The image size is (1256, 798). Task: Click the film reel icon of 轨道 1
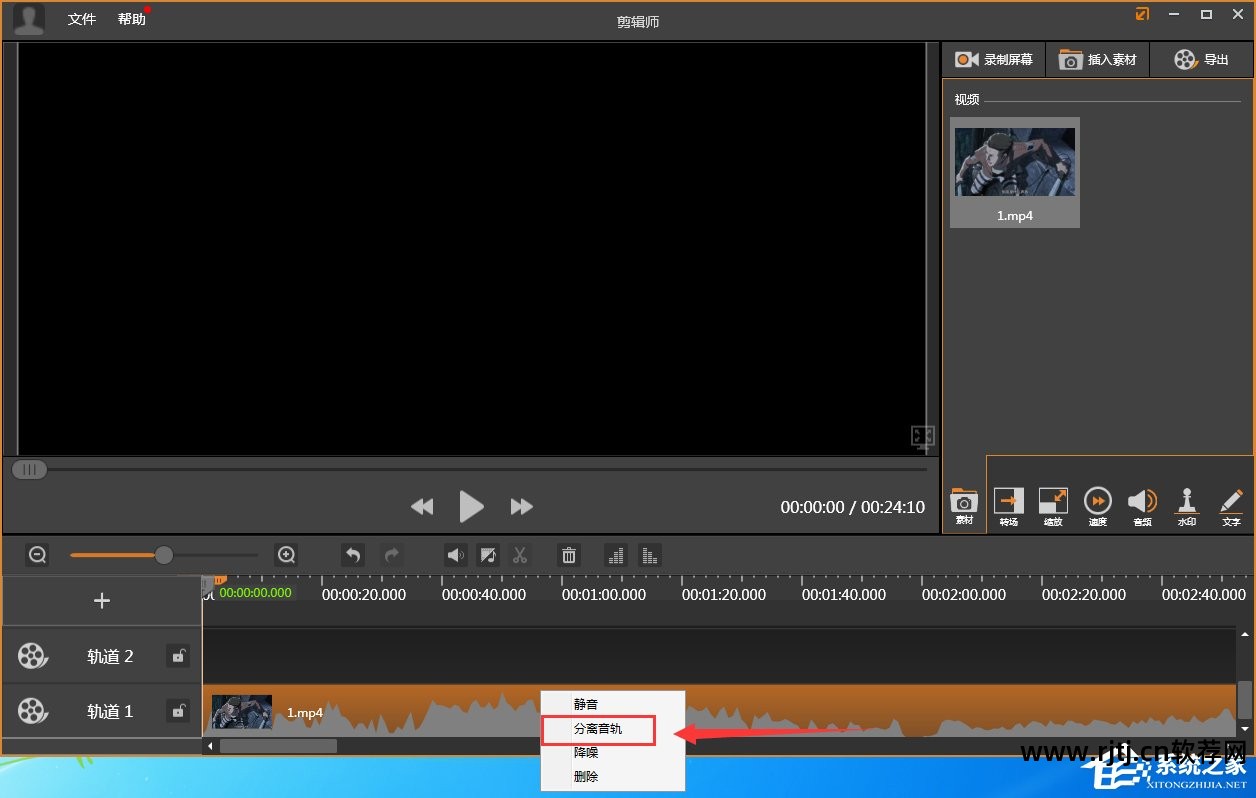tap(32, 712)
